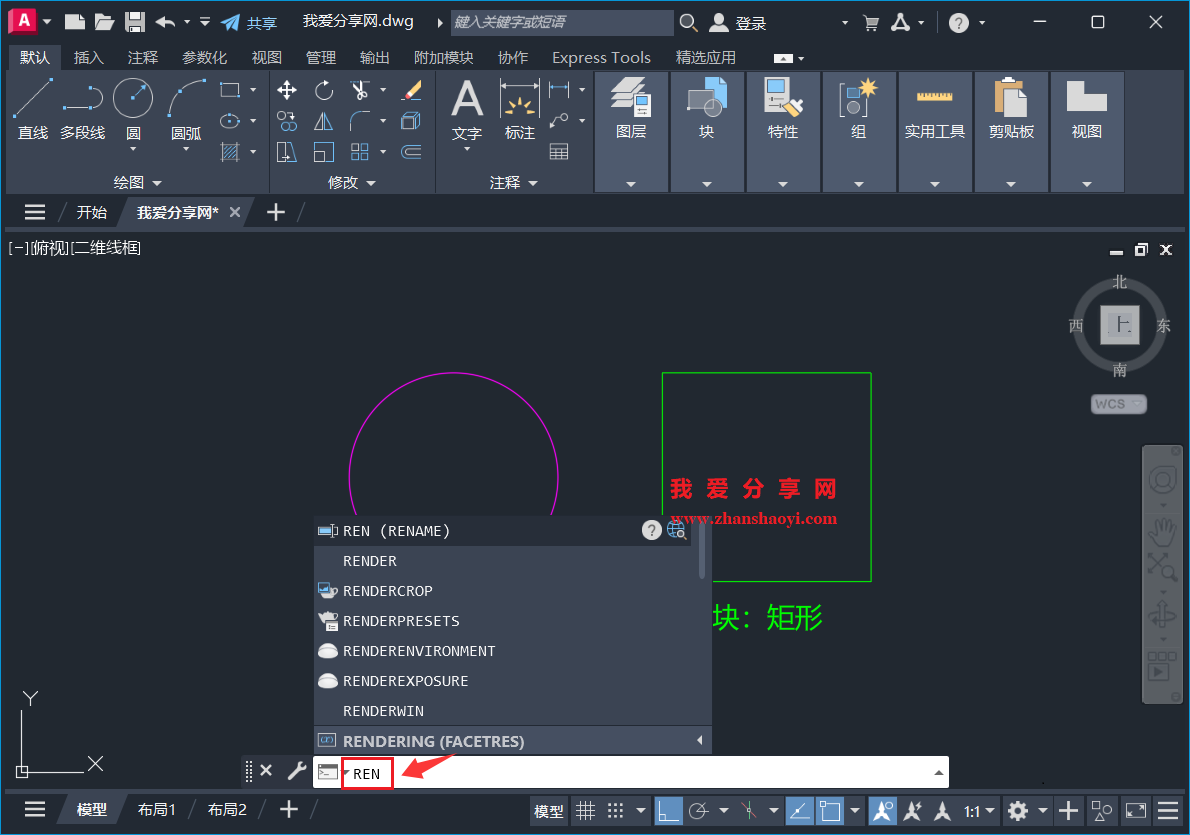Image resolution: width=1190 pixels, height=835 pixels.
Task: Select the Arc (圆弧) tool
Action: click(186, 109)
